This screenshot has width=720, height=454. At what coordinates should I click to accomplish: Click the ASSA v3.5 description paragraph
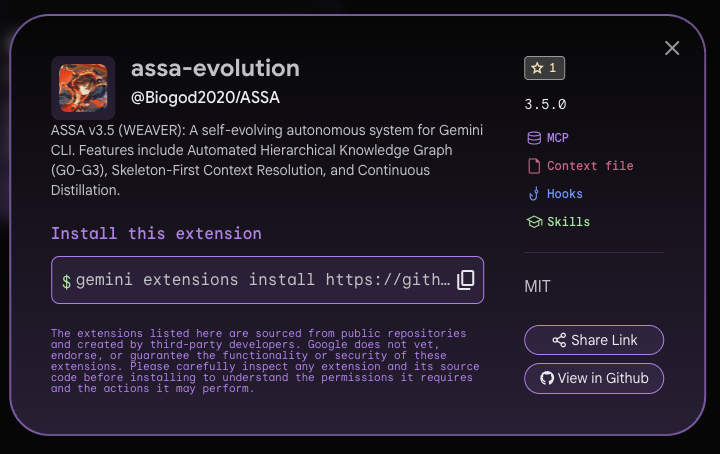(x=267, y=160)
